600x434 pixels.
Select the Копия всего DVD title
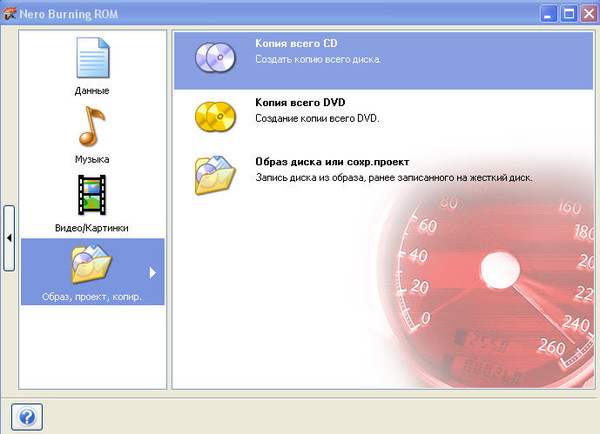point(300,102)
